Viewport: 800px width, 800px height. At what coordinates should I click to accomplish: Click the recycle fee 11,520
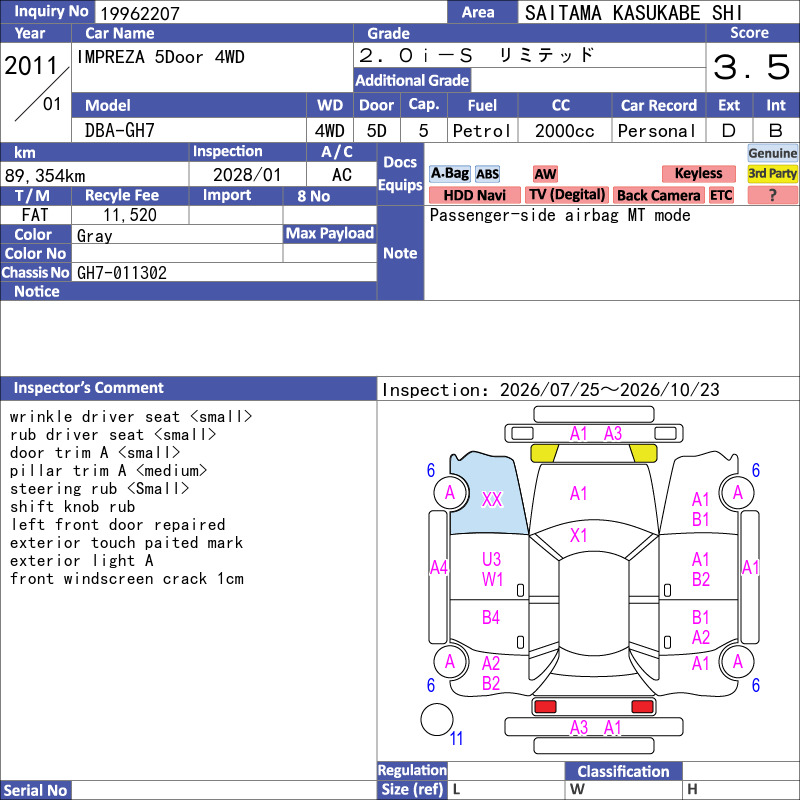pos(130,215)
